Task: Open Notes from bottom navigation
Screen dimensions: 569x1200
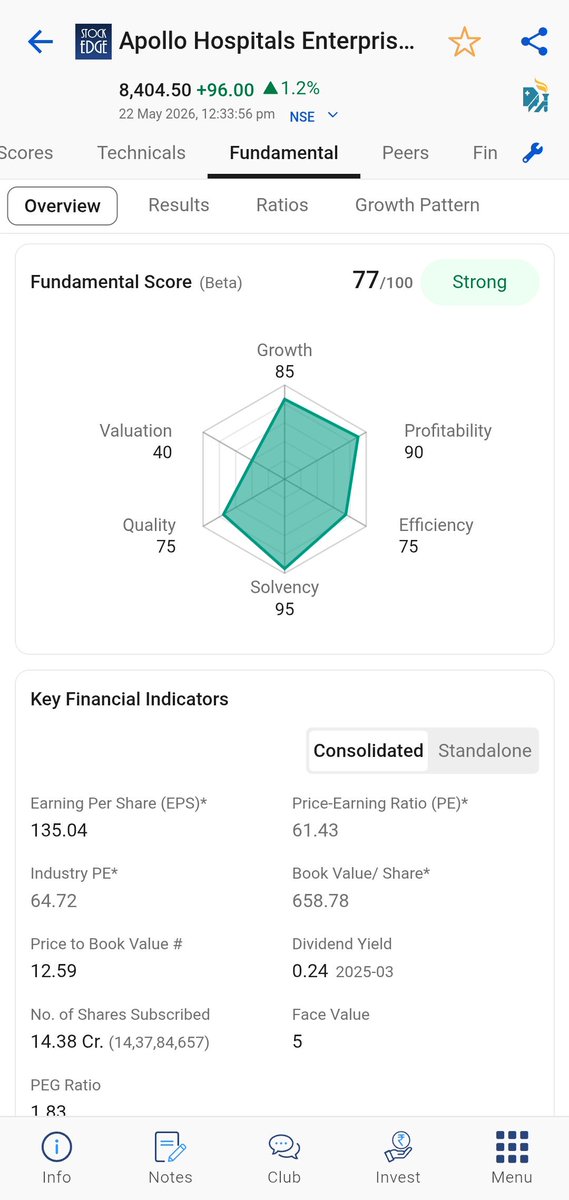Action: click(170, 1158)
